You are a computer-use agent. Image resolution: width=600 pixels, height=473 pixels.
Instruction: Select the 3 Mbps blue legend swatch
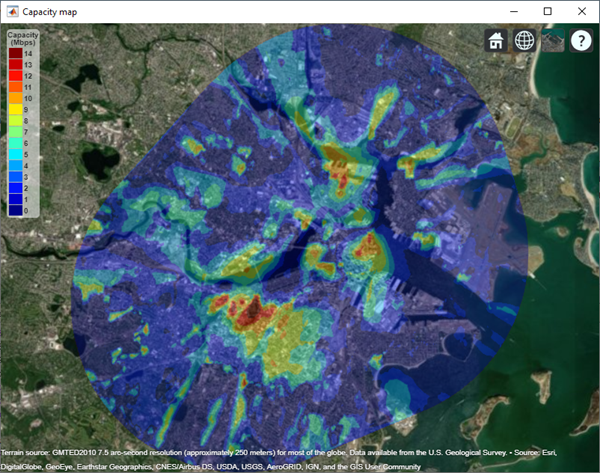(x=16, y=177)
